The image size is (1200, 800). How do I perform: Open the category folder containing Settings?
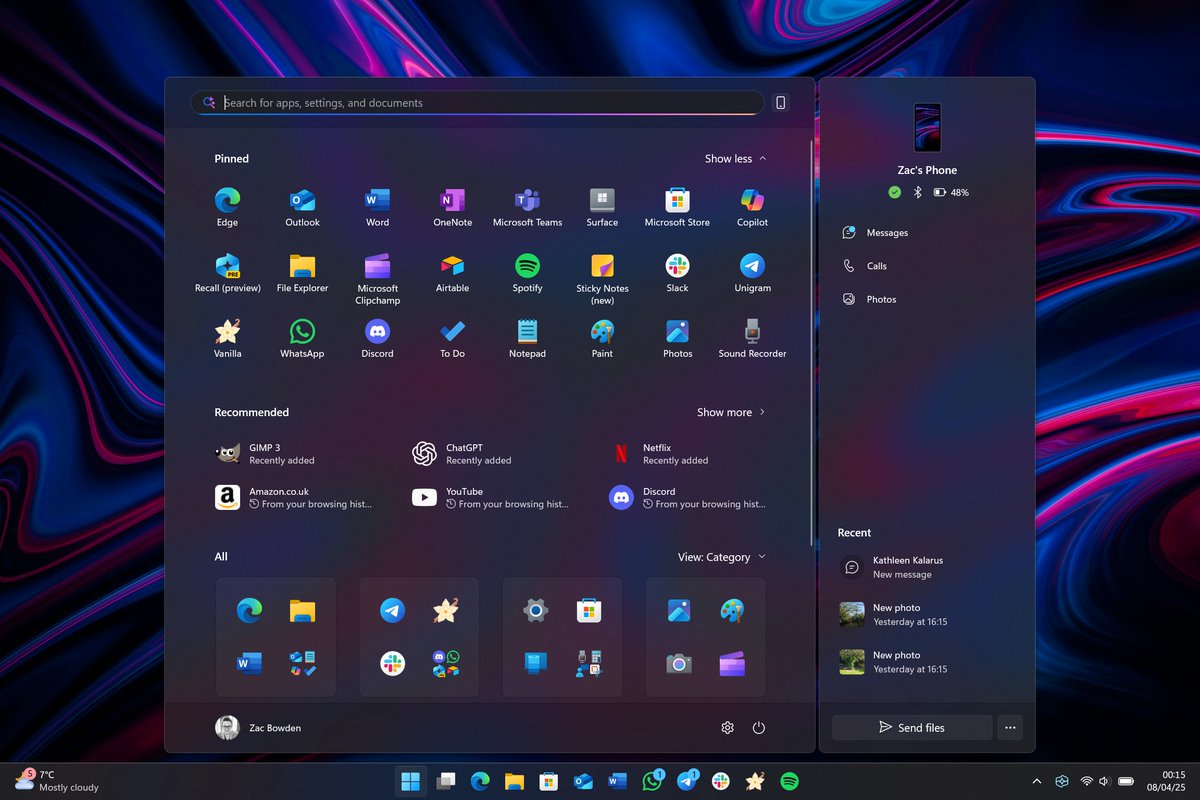click(x=562, y=637)
